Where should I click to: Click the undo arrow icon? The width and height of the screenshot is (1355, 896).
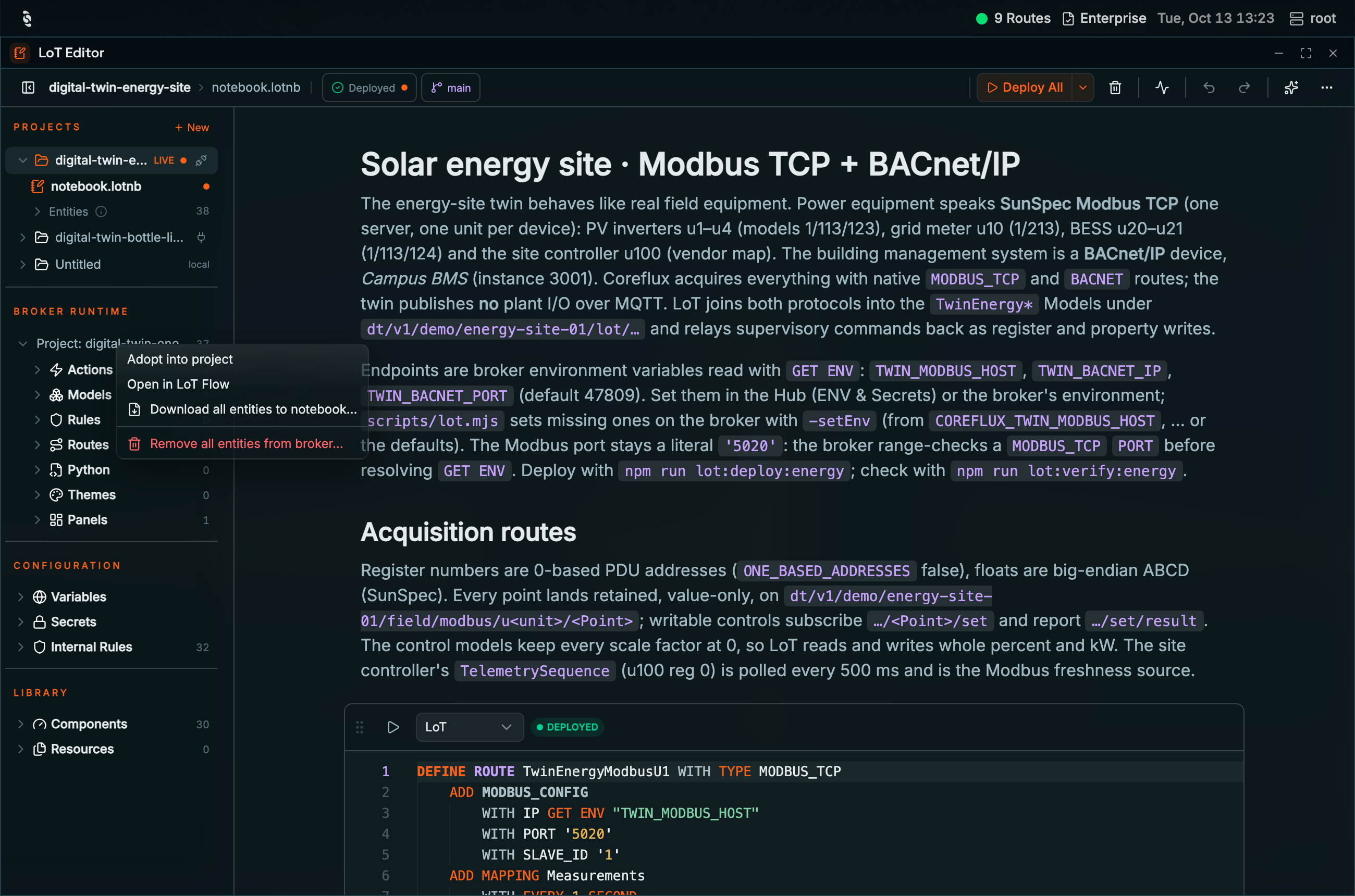pyautogui.click(x=1209, y=88)
